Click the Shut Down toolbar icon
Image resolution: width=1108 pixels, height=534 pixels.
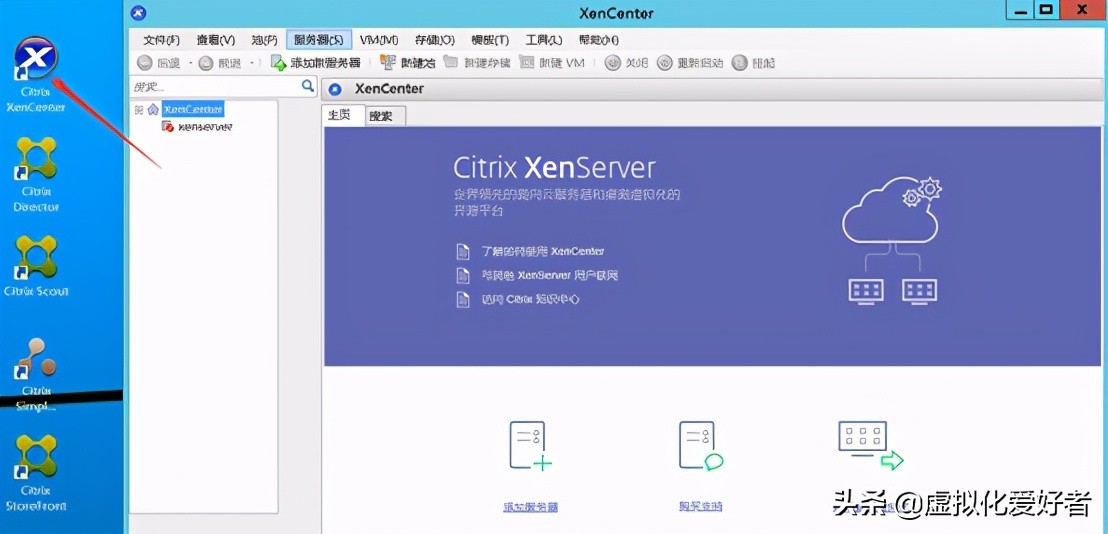click(x=613, y=63)
